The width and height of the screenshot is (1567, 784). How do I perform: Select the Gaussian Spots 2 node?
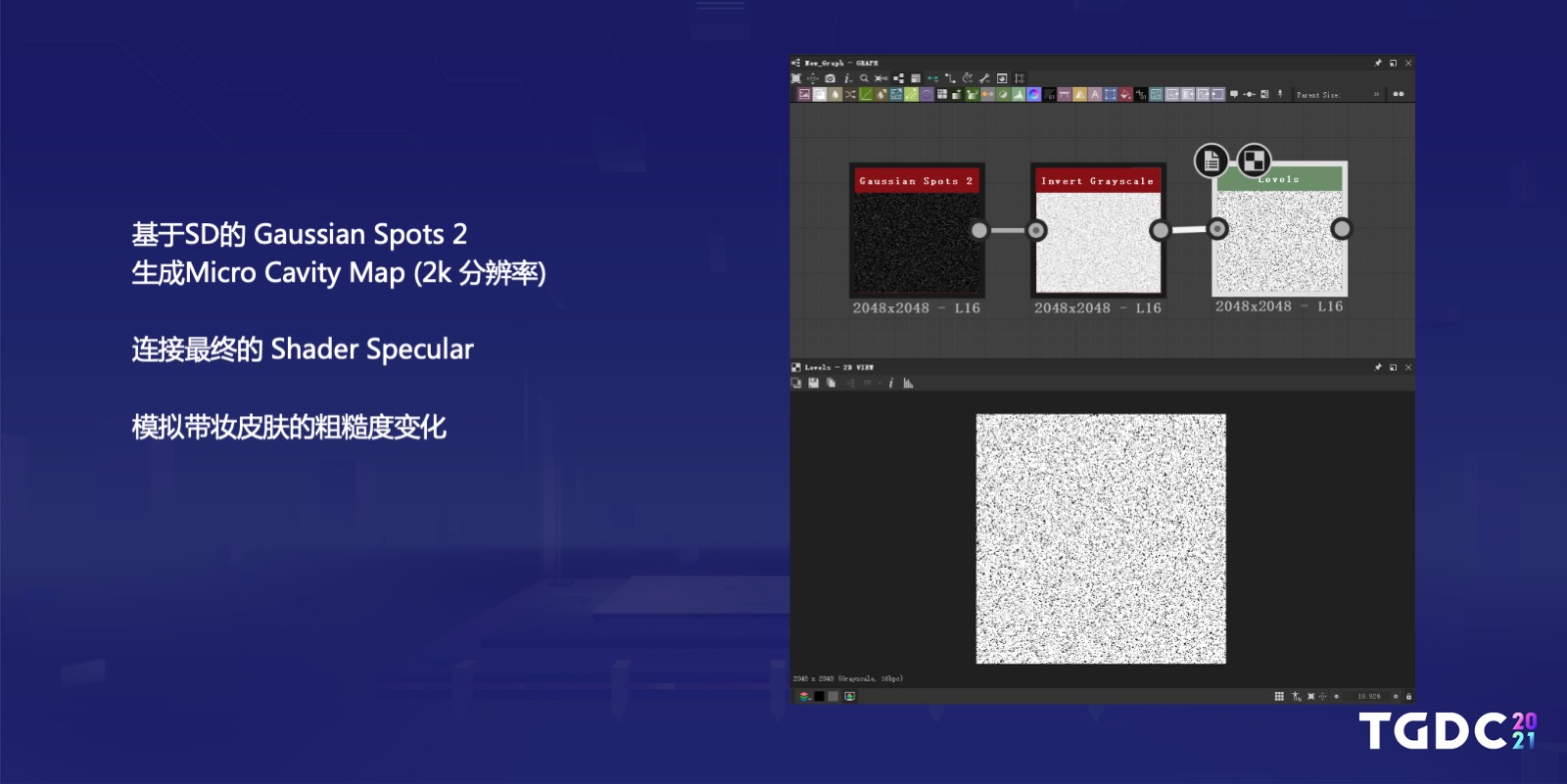[917, 229]
